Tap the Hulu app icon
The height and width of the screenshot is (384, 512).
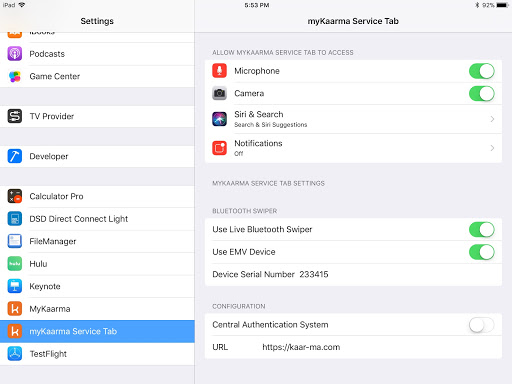pyautogui.click(x=15, y=264)
